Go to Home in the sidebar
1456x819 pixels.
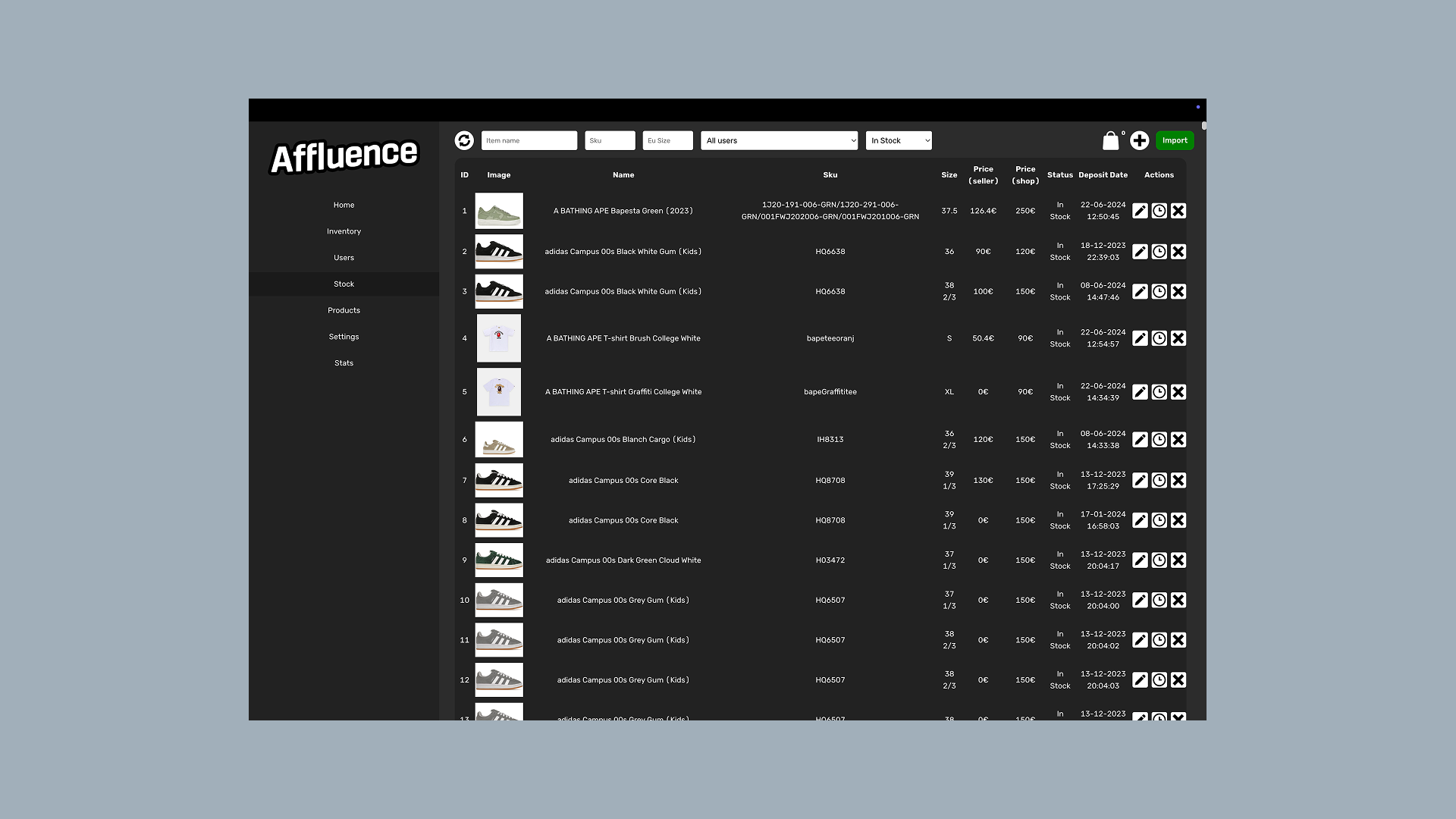pos(344,205)
